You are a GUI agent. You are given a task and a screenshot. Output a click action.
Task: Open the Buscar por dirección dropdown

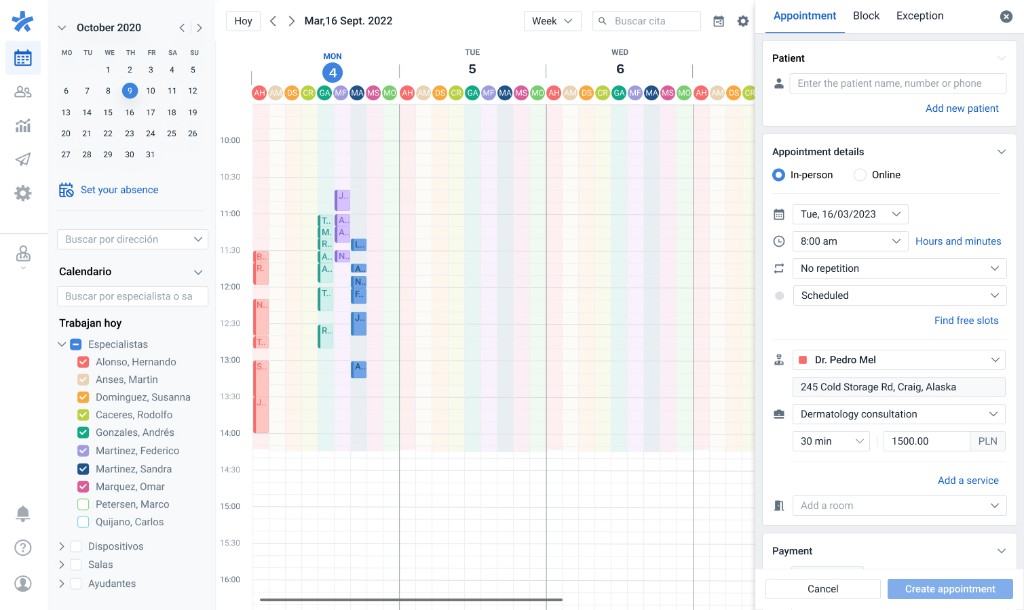pos(133,239)
